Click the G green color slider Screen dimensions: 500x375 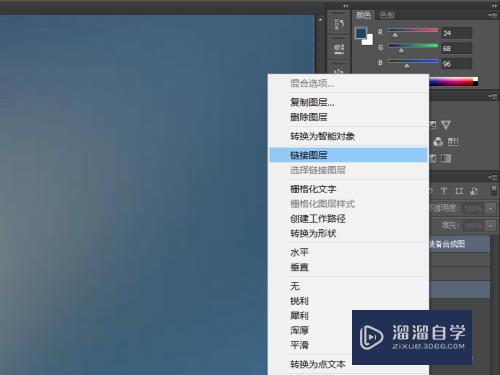413,46
